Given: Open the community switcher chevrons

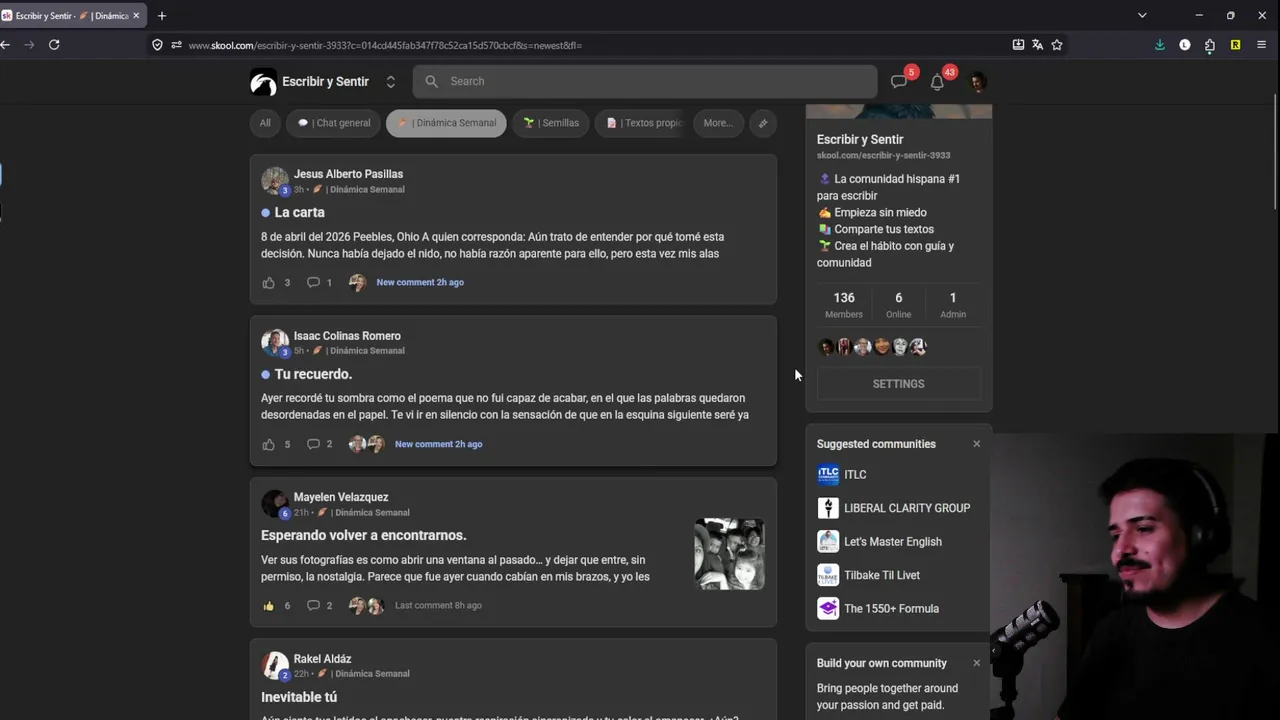Looking at the screenshot, I should (390, 82).
